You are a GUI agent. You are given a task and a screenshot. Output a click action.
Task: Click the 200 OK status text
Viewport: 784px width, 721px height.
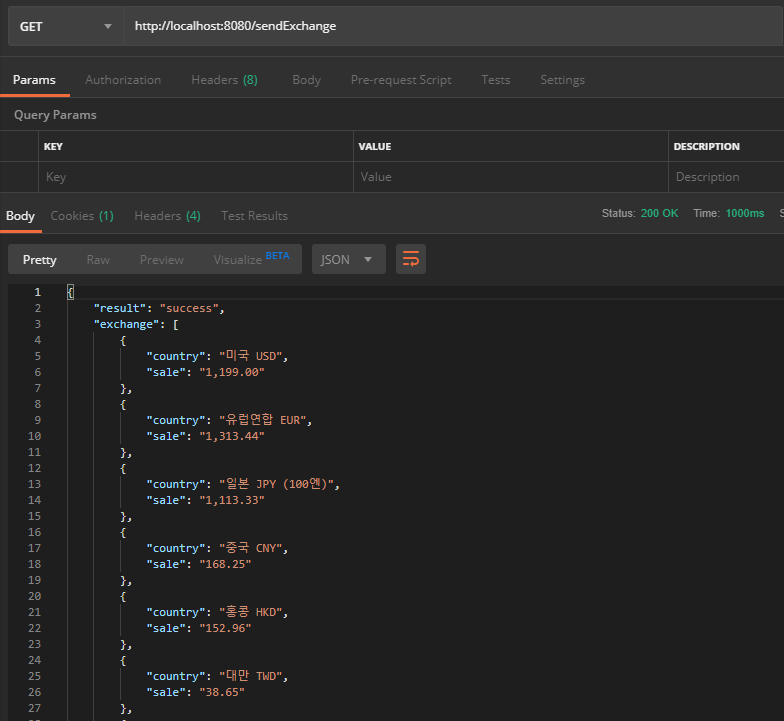[660, 213]
